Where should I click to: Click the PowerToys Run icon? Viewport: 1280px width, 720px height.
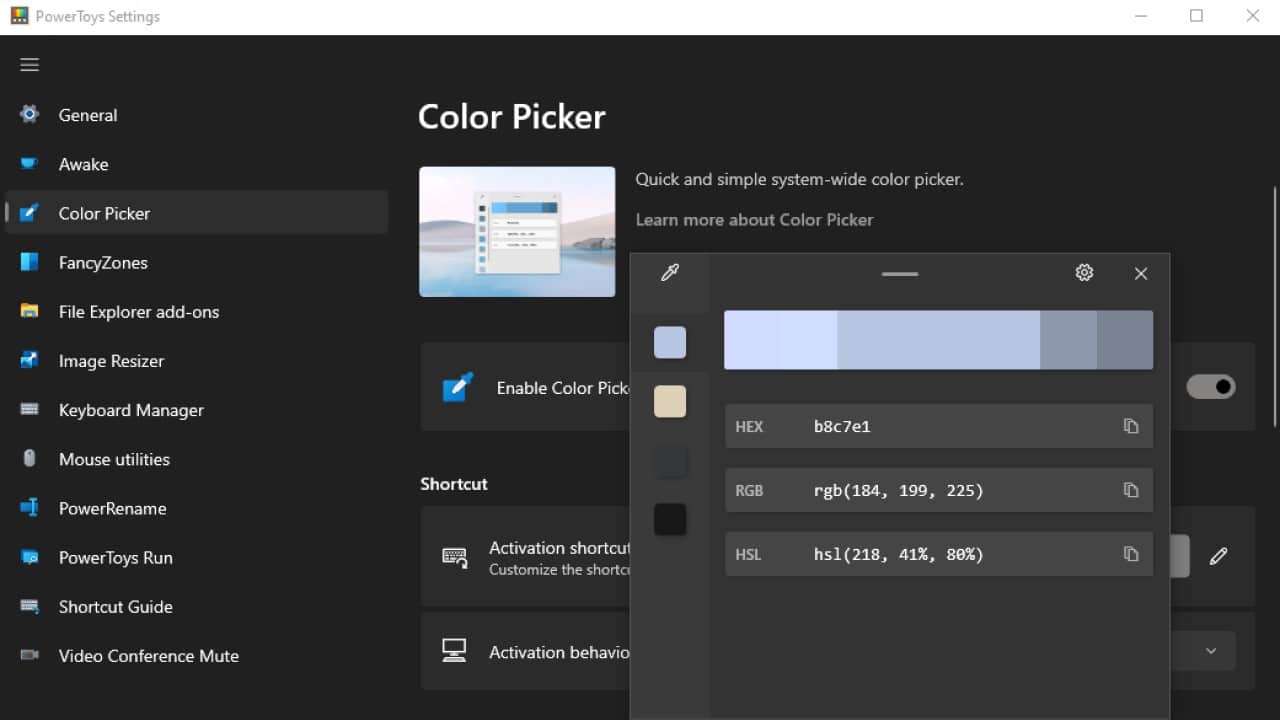29,557
